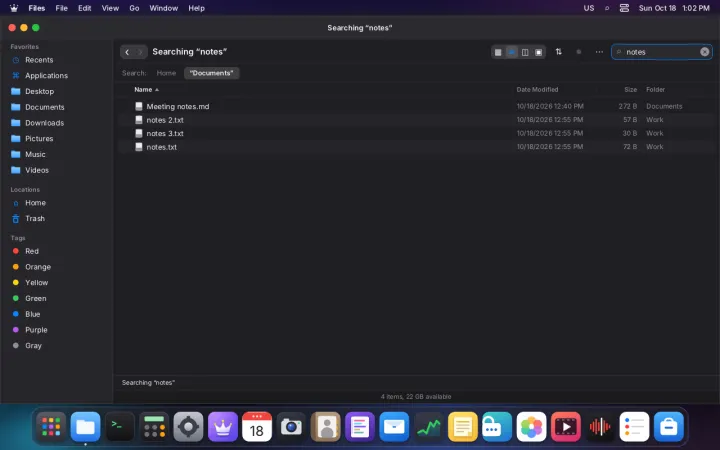Select the notes.txt file
Image resolution: width=720 pixels, height=450 pixels.
(416, 147)
